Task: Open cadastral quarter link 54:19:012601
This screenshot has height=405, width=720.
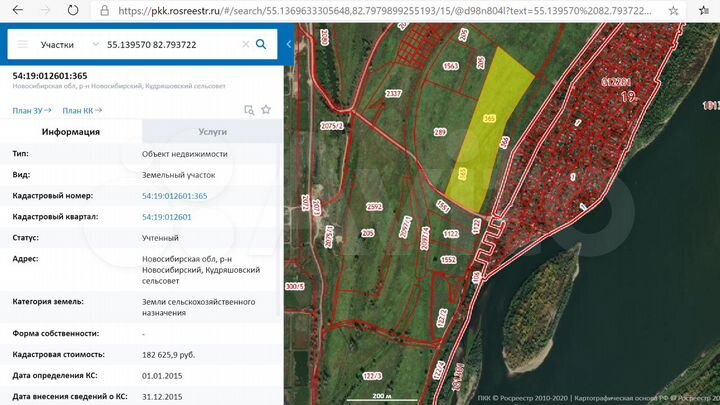Action: coord(166,217)
